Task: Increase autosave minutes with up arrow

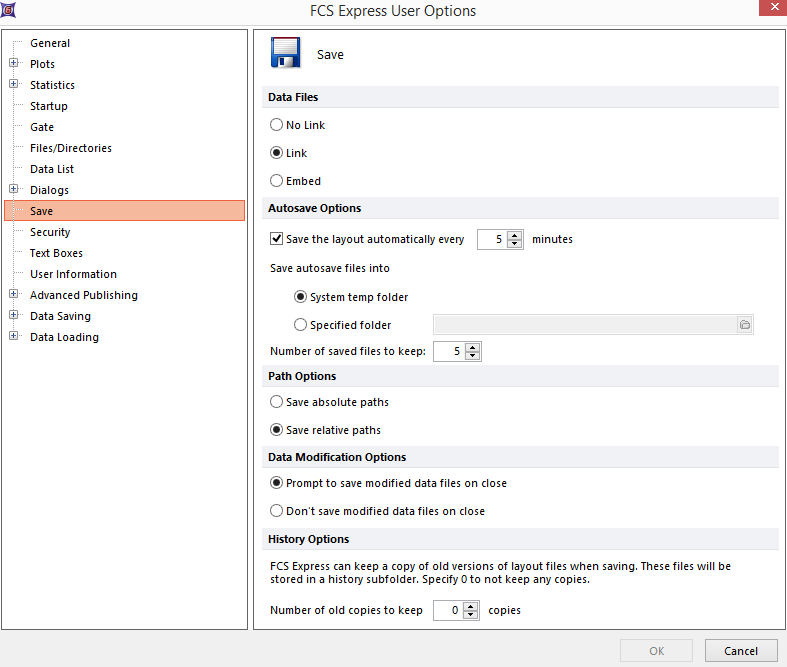Action: click(515, 235)
